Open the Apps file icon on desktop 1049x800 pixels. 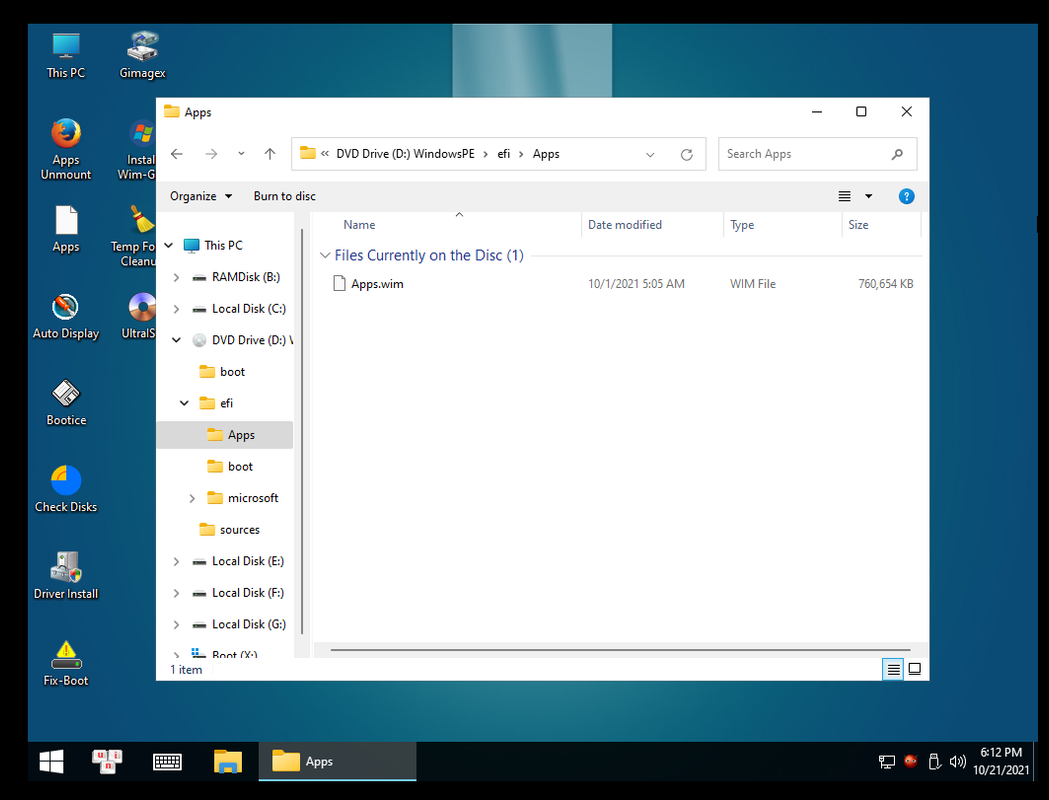(66, 229)
